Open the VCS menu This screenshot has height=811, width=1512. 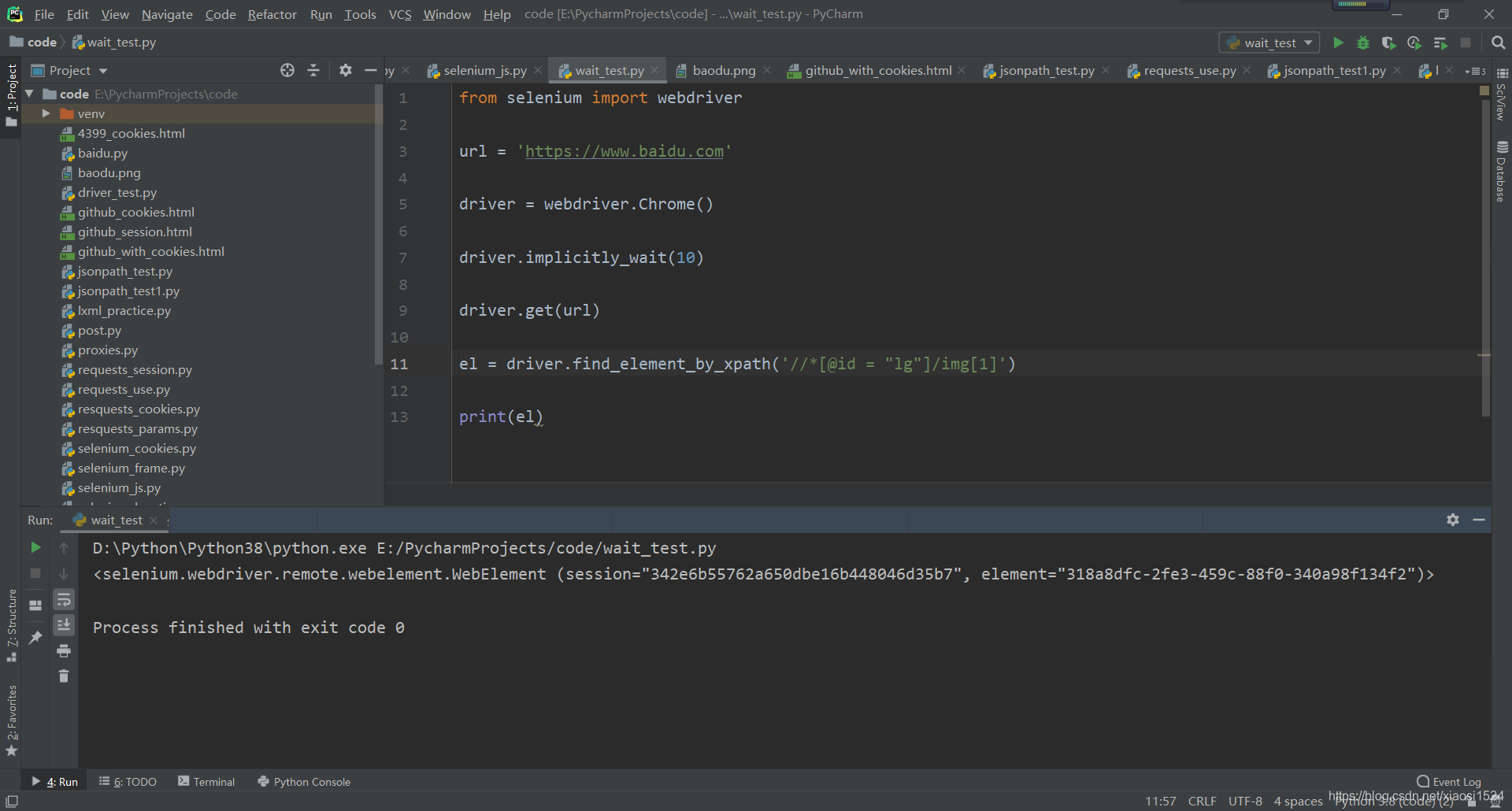tap(400, 14)
